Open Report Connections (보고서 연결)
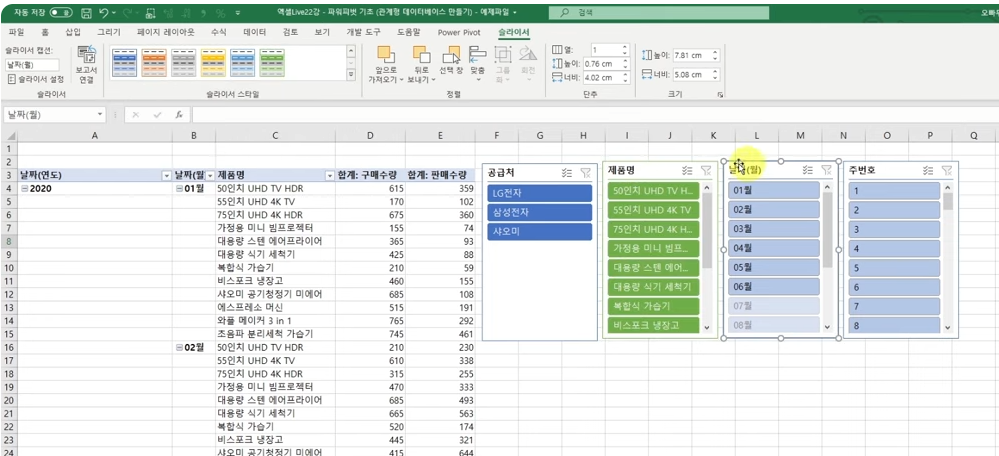Screen dimensions: 999x456 tap(86, 65)
